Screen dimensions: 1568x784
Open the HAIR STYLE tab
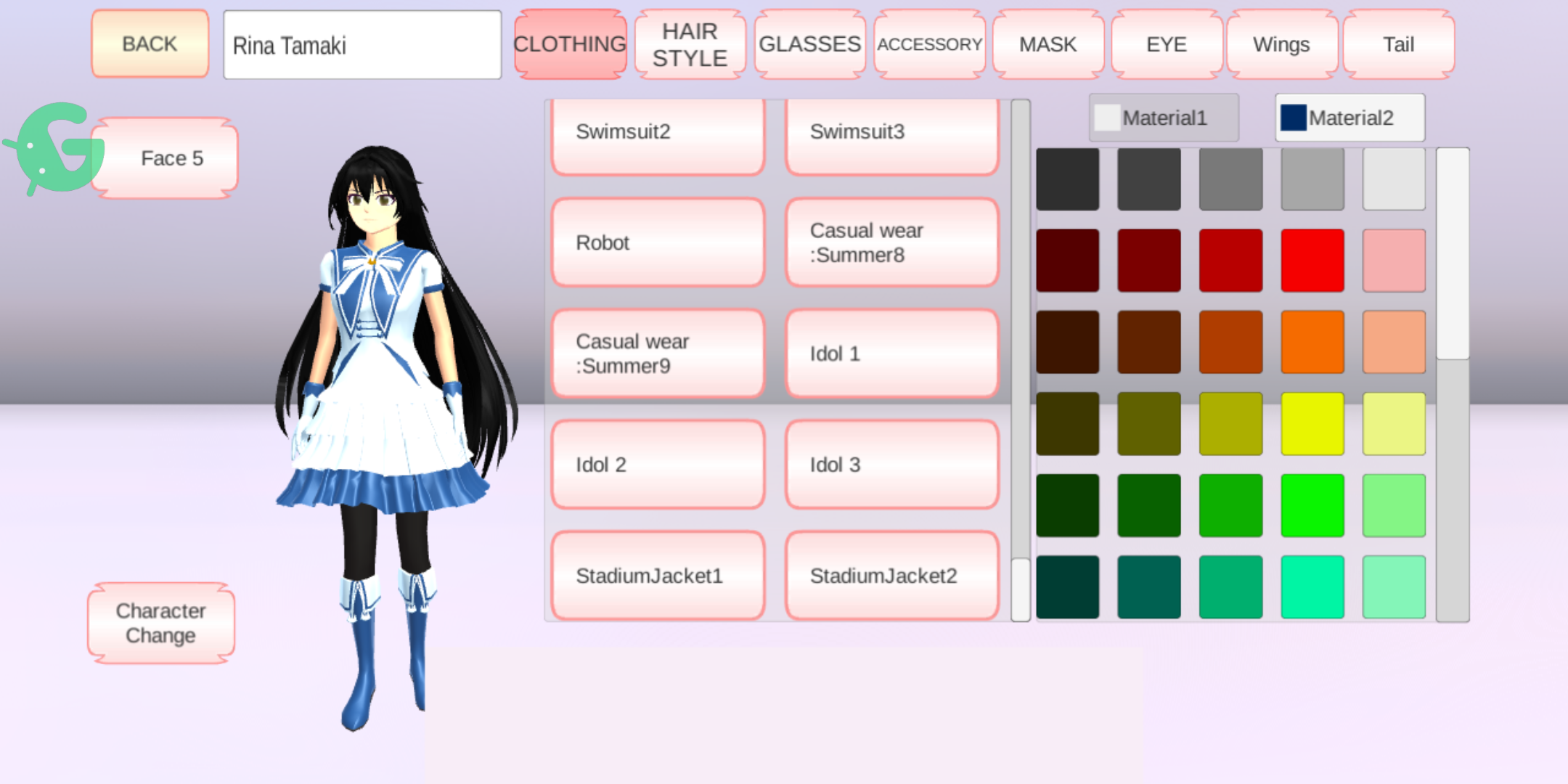[x=690, y=45]
